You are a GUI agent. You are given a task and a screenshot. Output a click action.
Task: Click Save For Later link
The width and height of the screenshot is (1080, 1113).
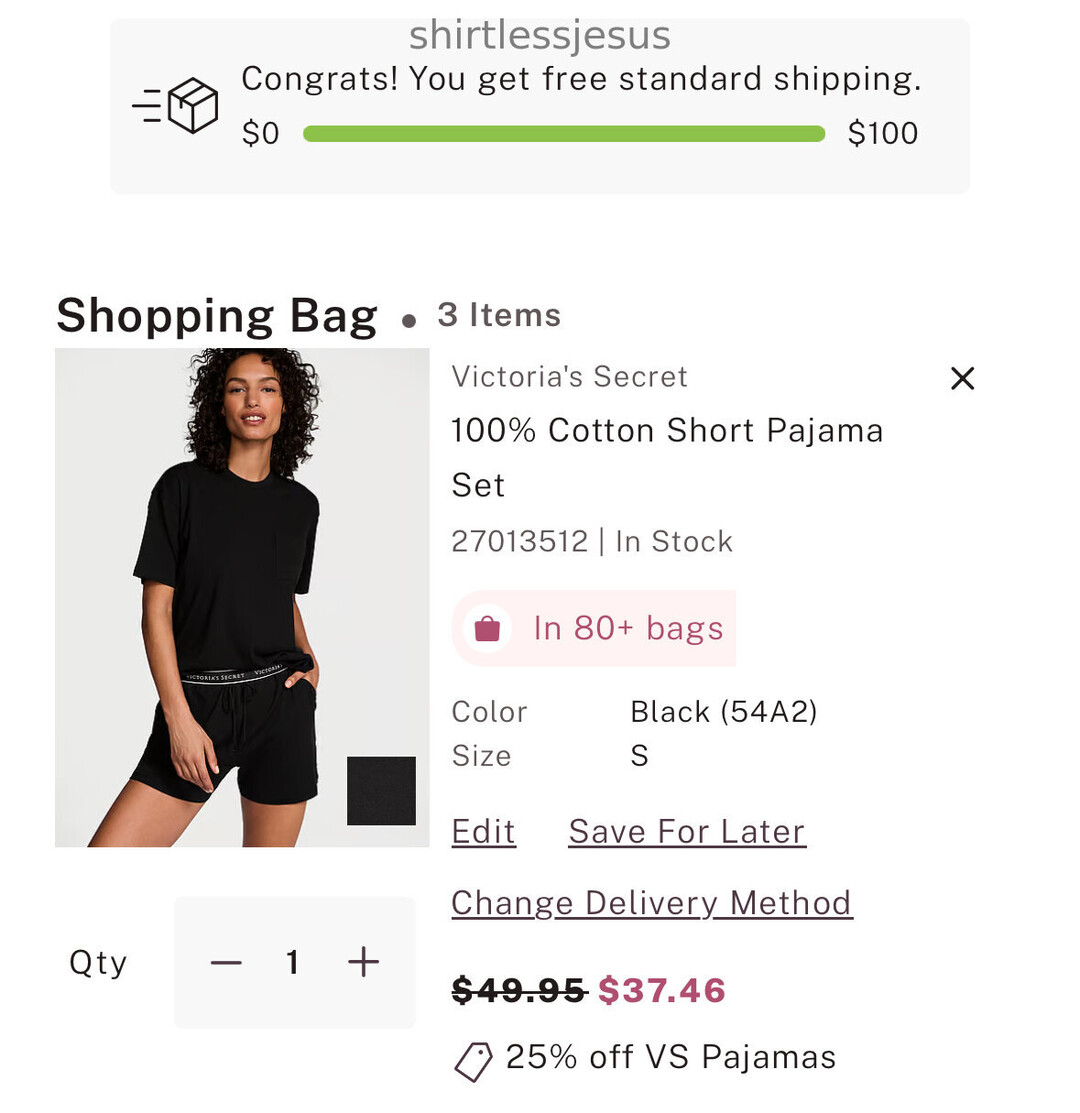[x=686, y=831]
